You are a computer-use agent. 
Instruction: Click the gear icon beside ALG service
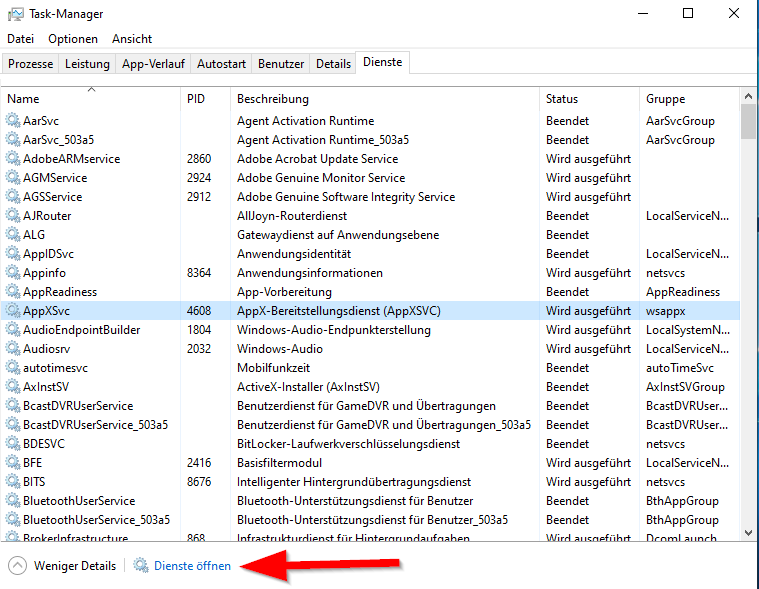point(13,234)
